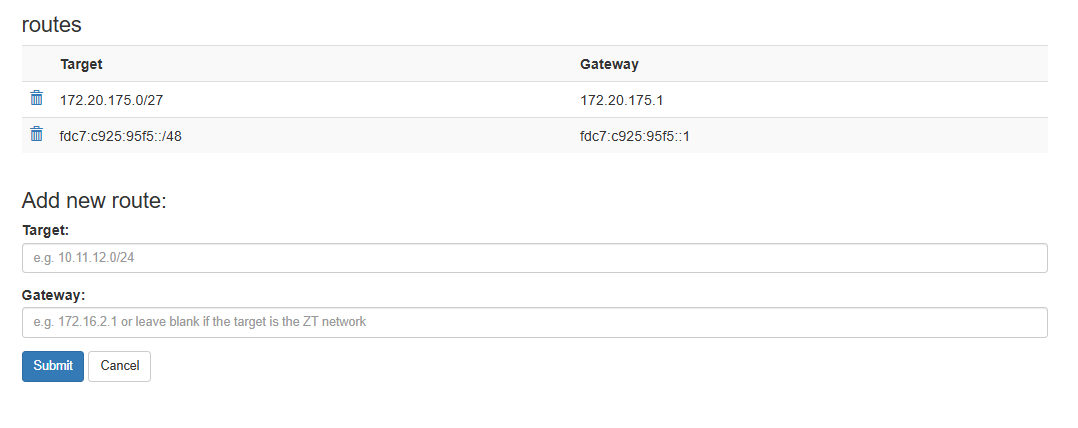Click the Target: form label
This screenshot has width=1078, height=428.
46,229
